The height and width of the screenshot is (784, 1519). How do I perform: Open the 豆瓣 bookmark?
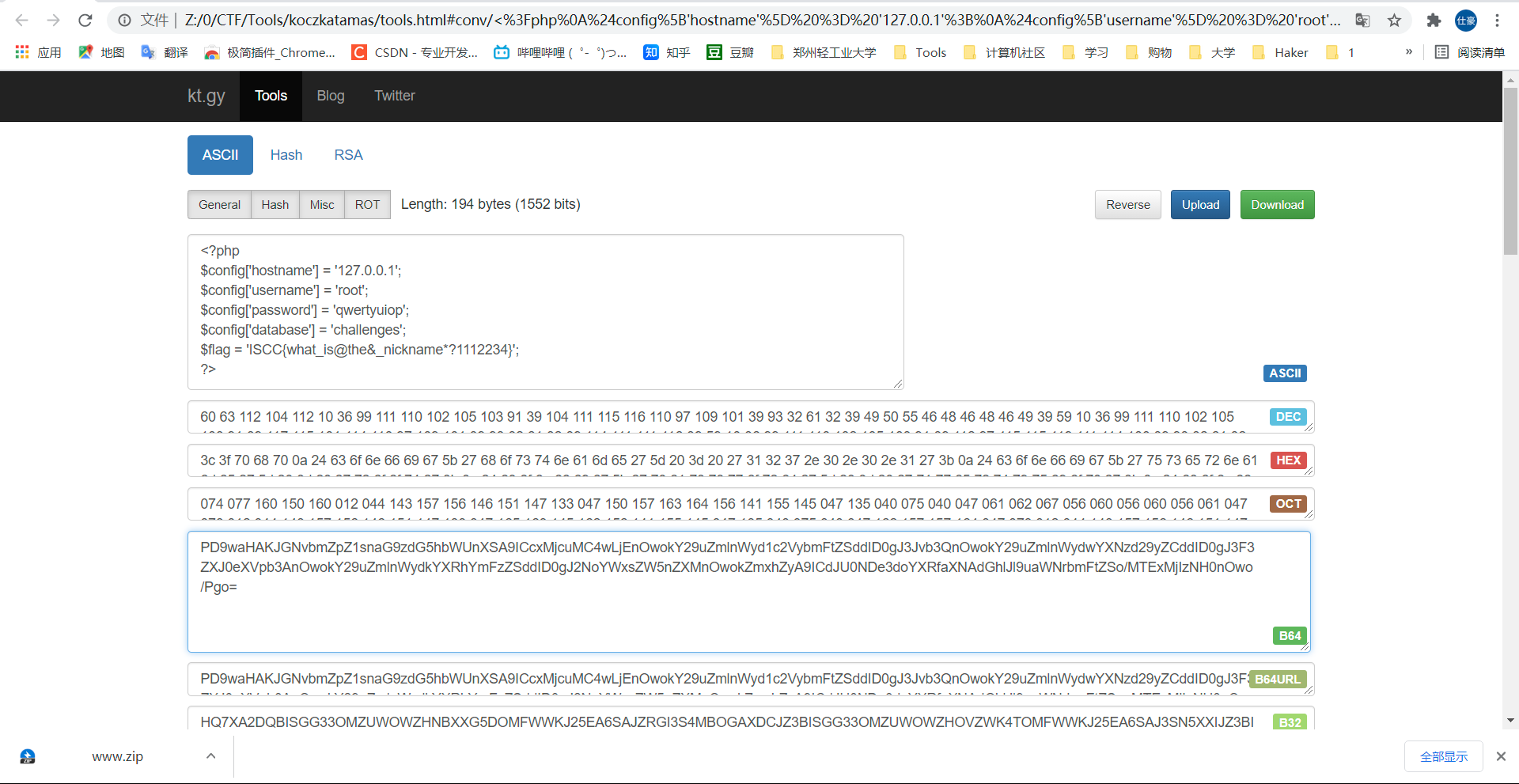(730, 52)
